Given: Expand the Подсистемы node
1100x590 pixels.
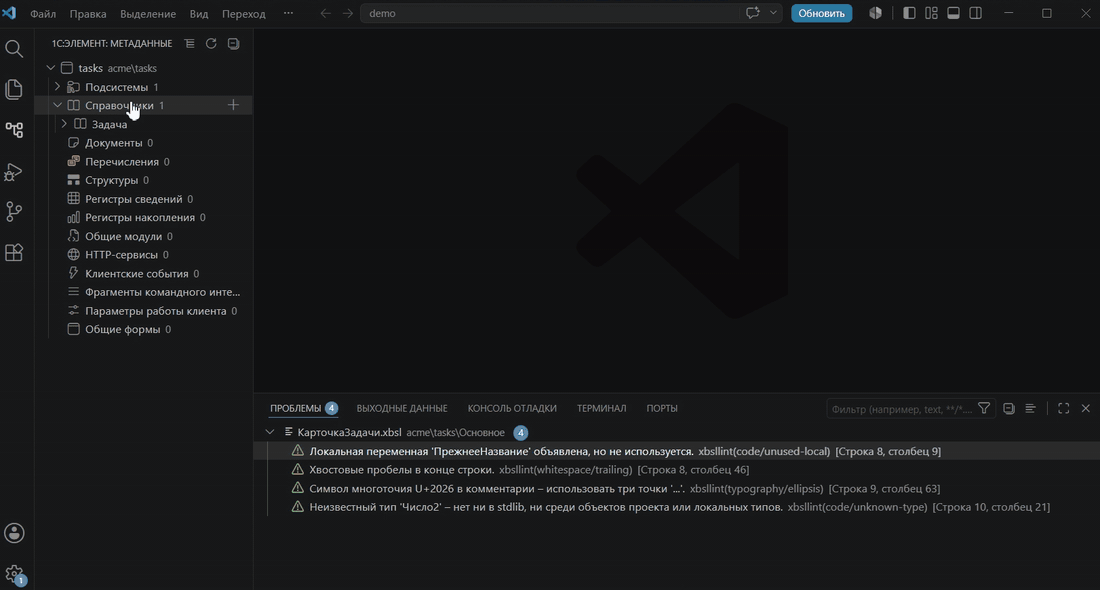Looking at the screenshot, I should pyautogui.click(x=58, y=87).
